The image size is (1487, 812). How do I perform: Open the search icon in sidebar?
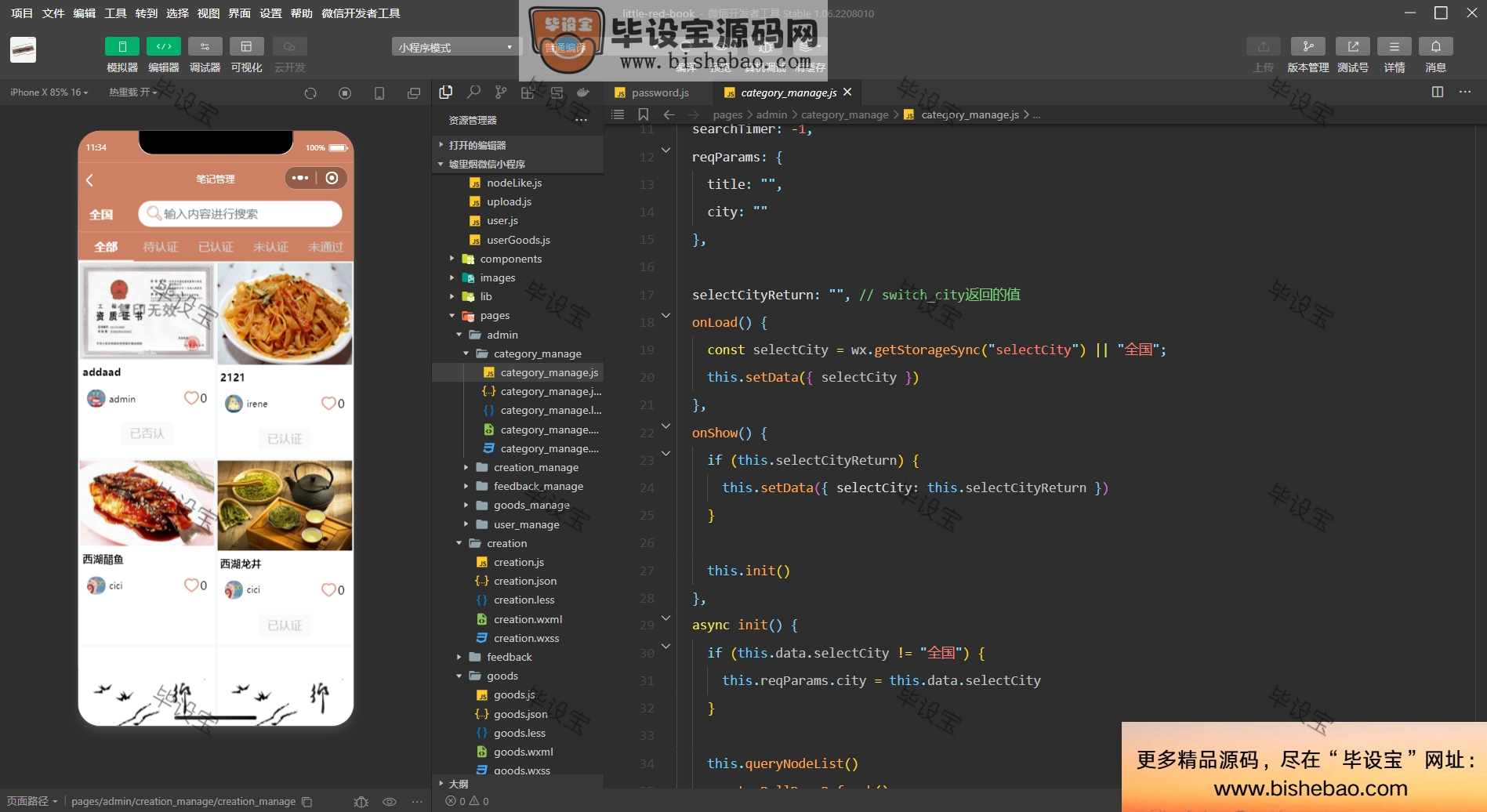point(473,92)
